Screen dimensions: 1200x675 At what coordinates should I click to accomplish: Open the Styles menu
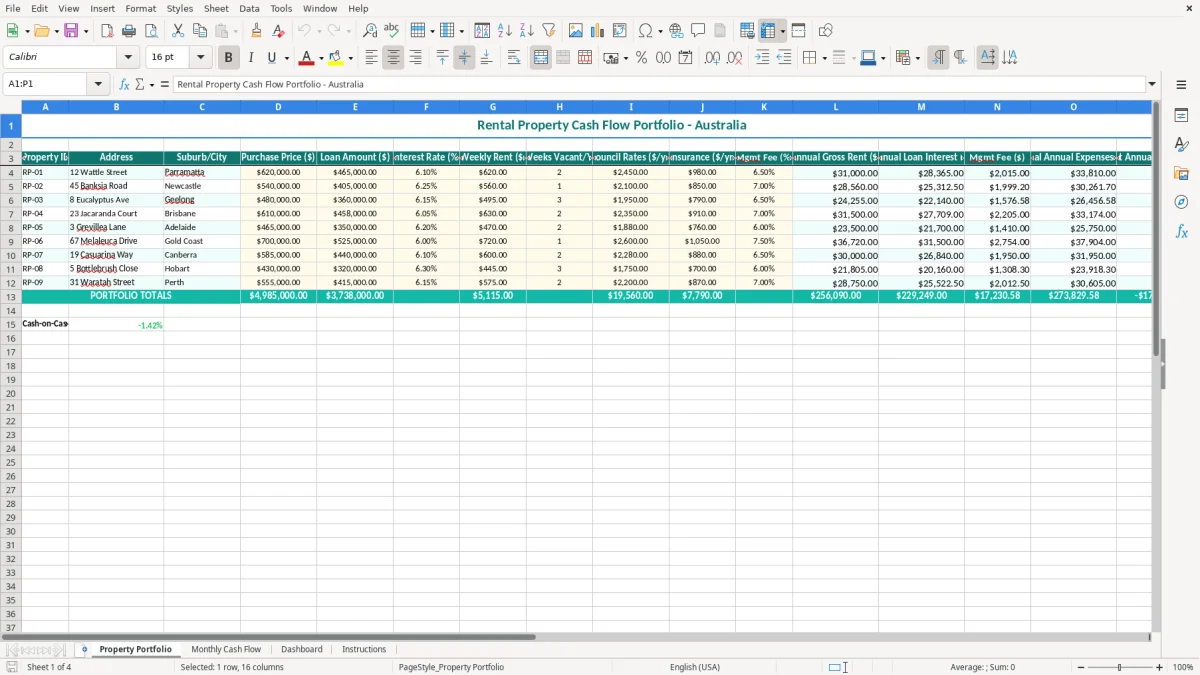[180, 8]
